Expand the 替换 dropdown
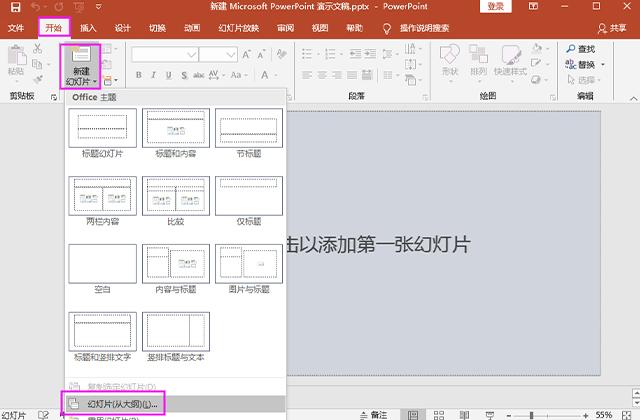Viewport: 640px width, 420px height. 605,65
